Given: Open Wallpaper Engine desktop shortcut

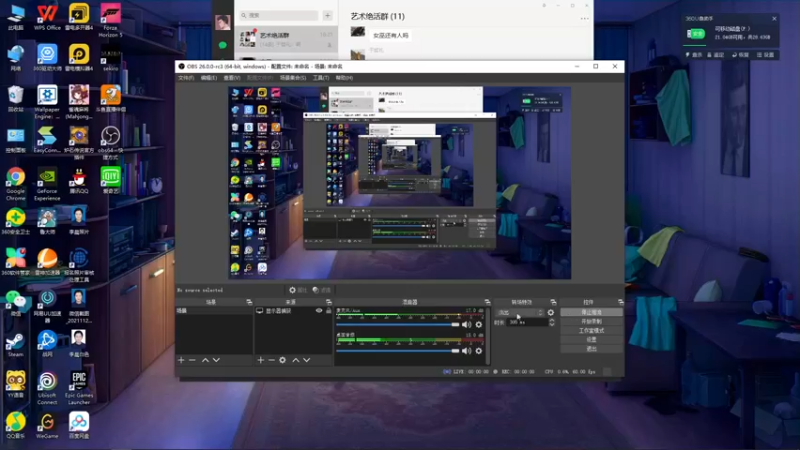Looking at the screenshot, I should point(47,102).
